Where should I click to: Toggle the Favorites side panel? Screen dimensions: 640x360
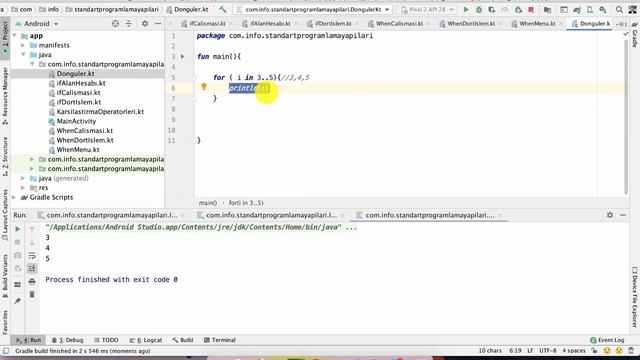point(5,322)
